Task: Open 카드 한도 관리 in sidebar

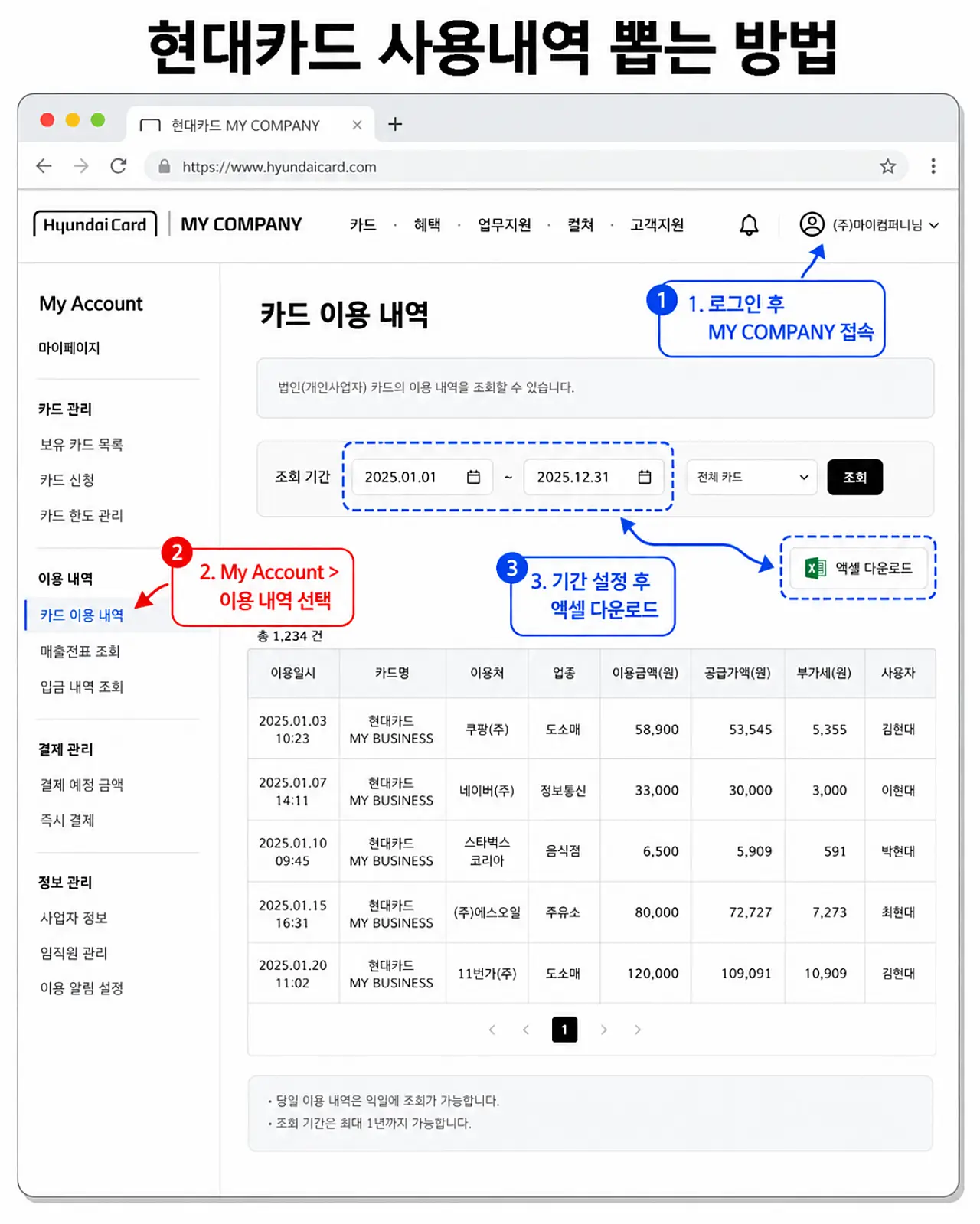Action: coord(81,515)
